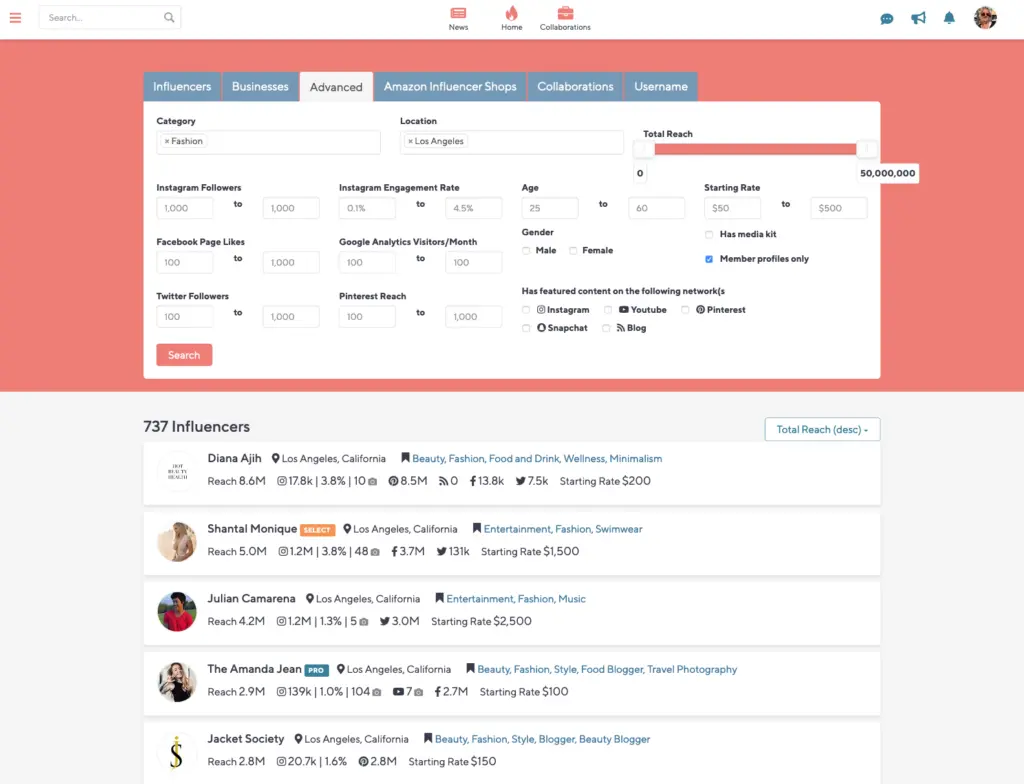This screenshot has height=784, width=1024.
Task: Open the News icon in header
Action: (x=458, y=13)
